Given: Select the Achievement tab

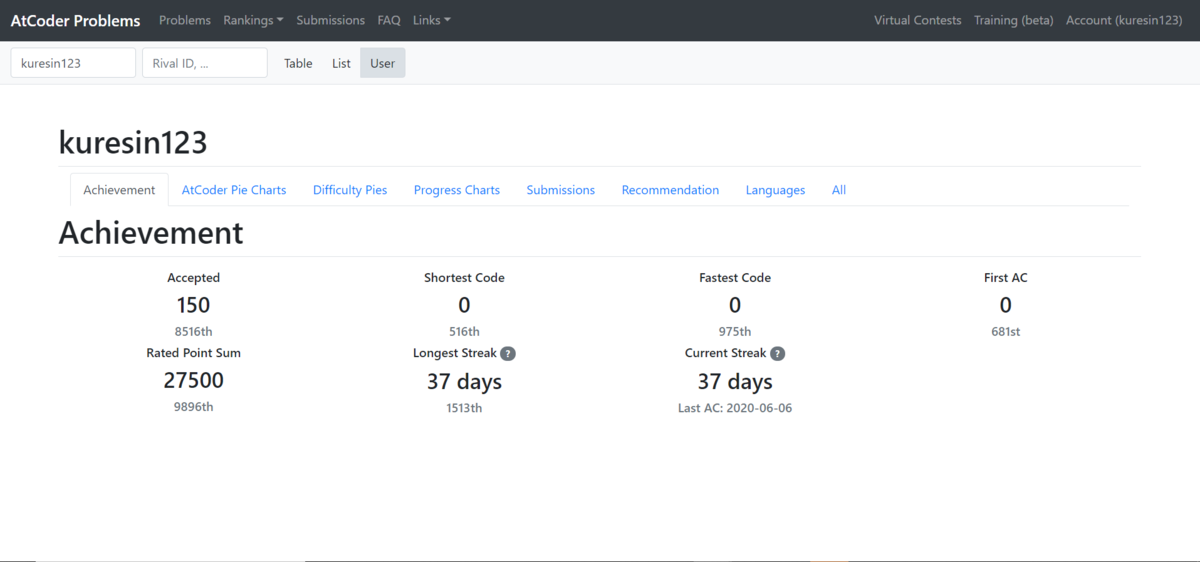Looking at the screenshot, I should (x=119, y=190).
